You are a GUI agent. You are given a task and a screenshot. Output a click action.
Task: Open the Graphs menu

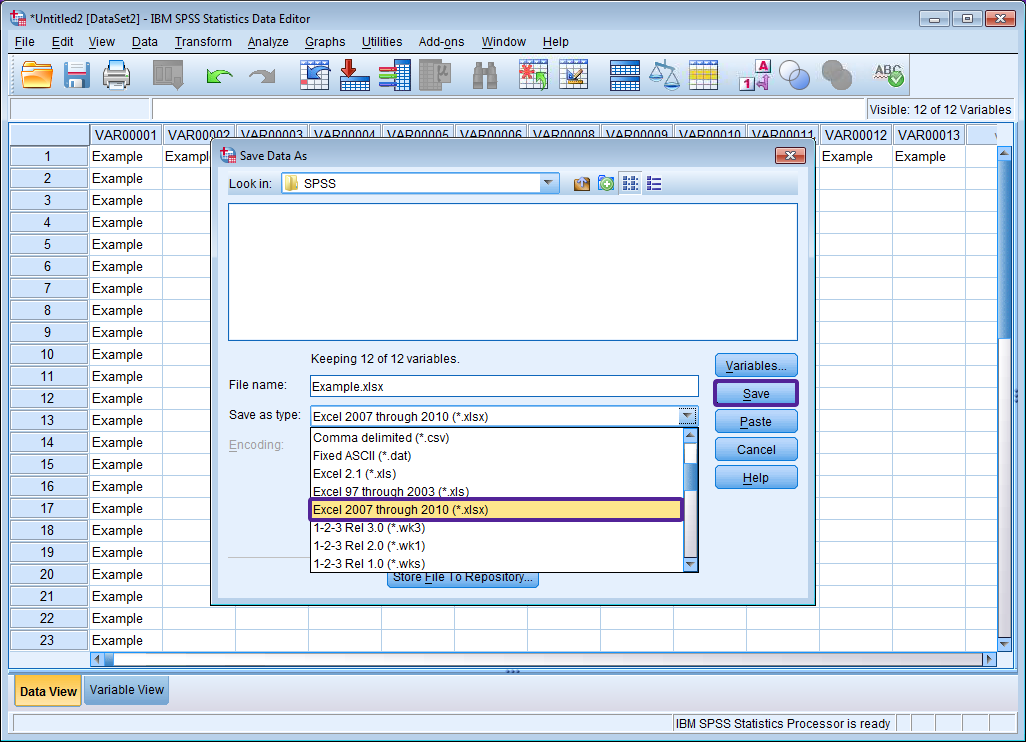(x=325, y=42)
